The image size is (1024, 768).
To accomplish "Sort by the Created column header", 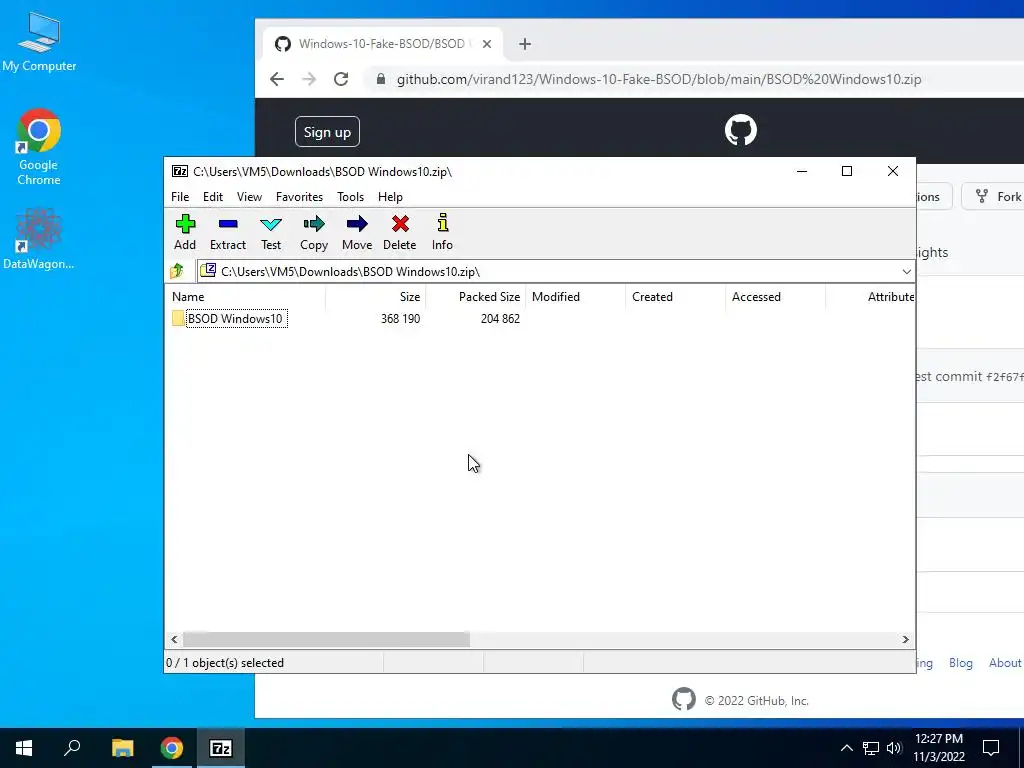I will coord(676,296).
